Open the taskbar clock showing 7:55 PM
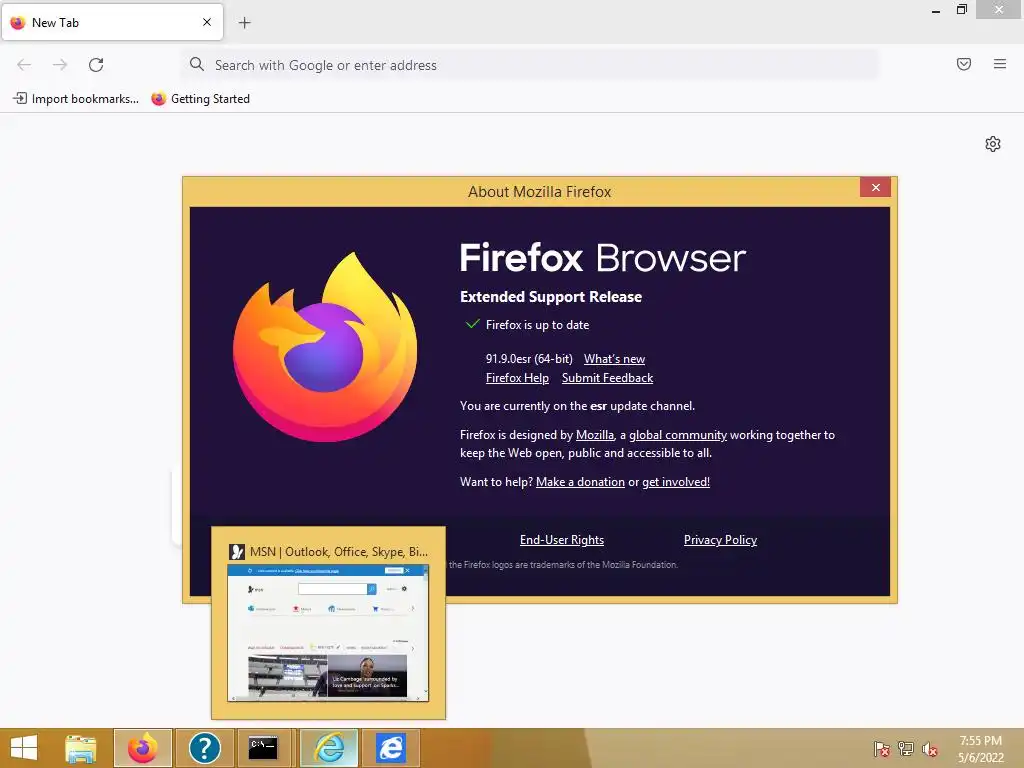The image size is (1024, 768). (980, 749)
